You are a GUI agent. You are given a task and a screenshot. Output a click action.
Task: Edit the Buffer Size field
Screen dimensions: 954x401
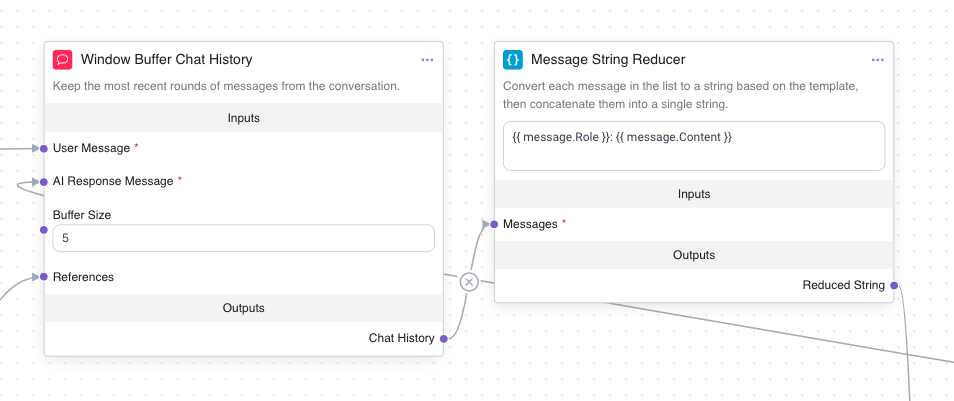[243, 238]
